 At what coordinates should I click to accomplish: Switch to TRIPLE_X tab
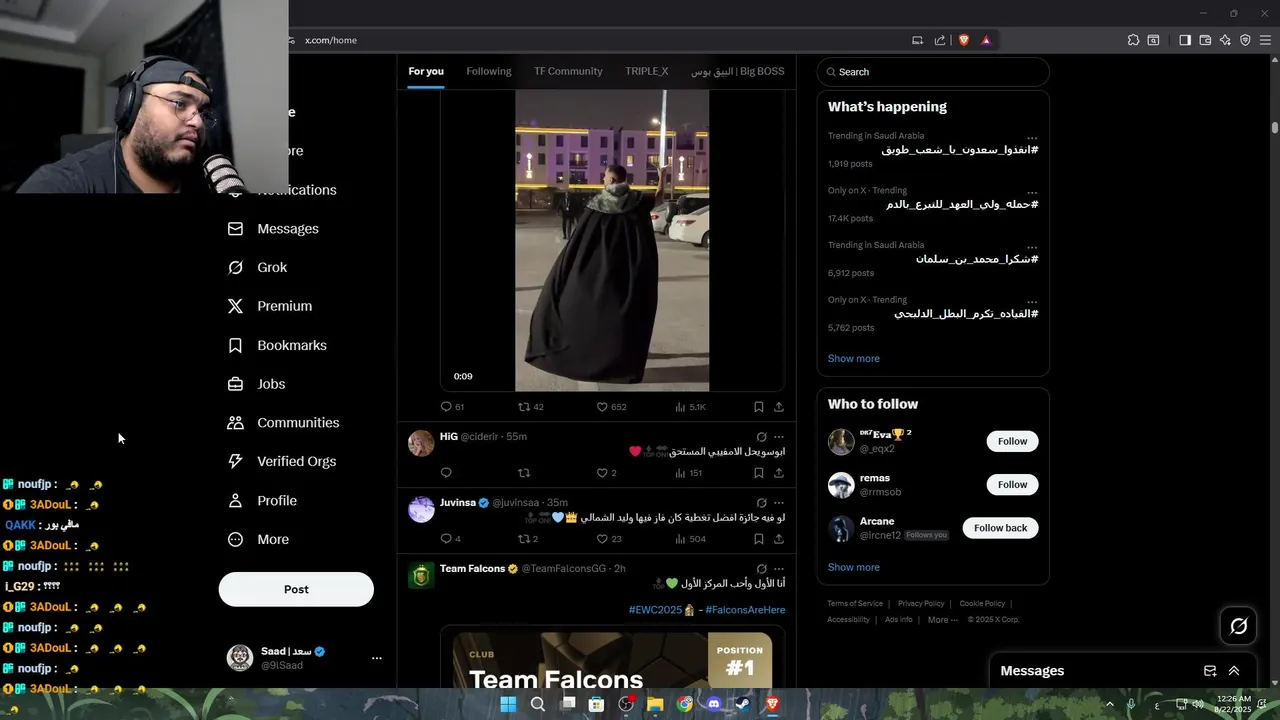647,71
